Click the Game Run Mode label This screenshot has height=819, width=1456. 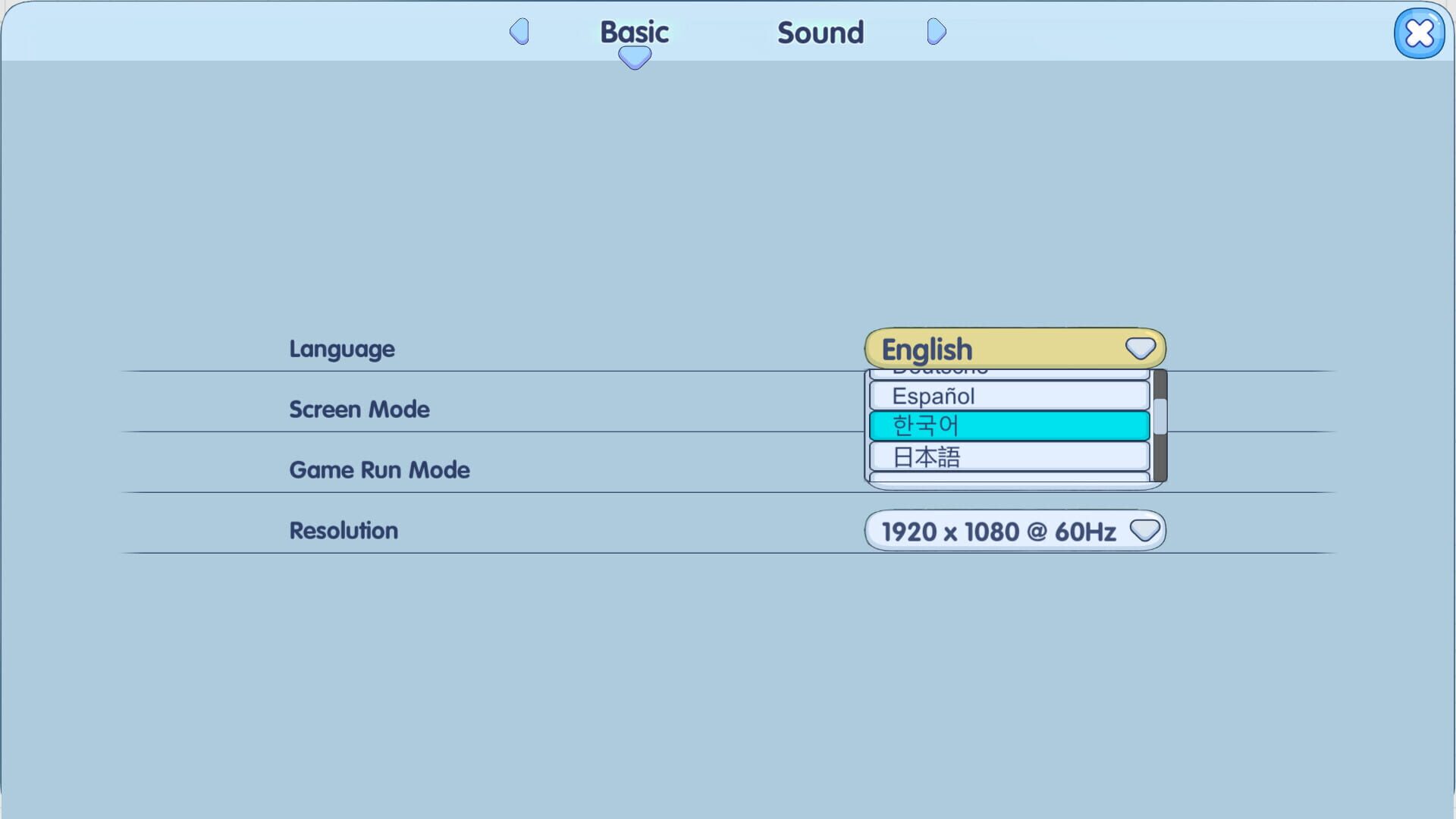tap(379, 469)
